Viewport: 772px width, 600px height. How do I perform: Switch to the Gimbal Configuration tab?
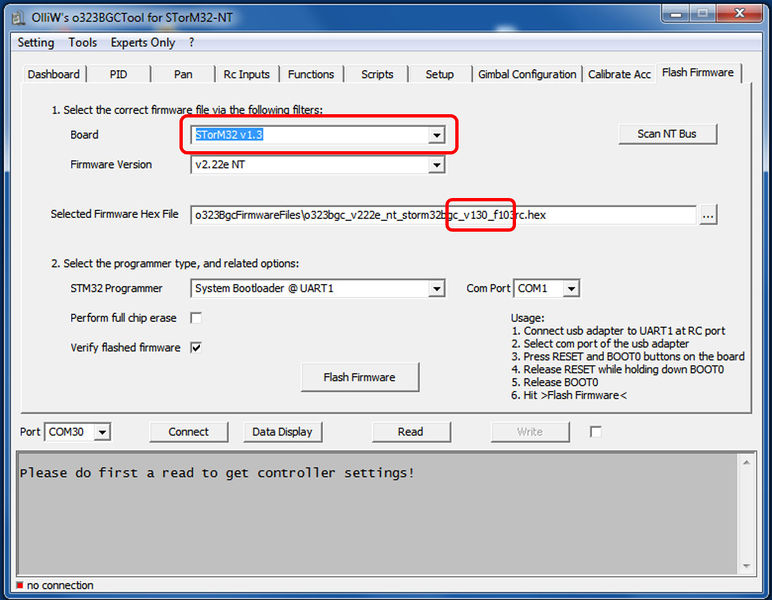[527, 74]
